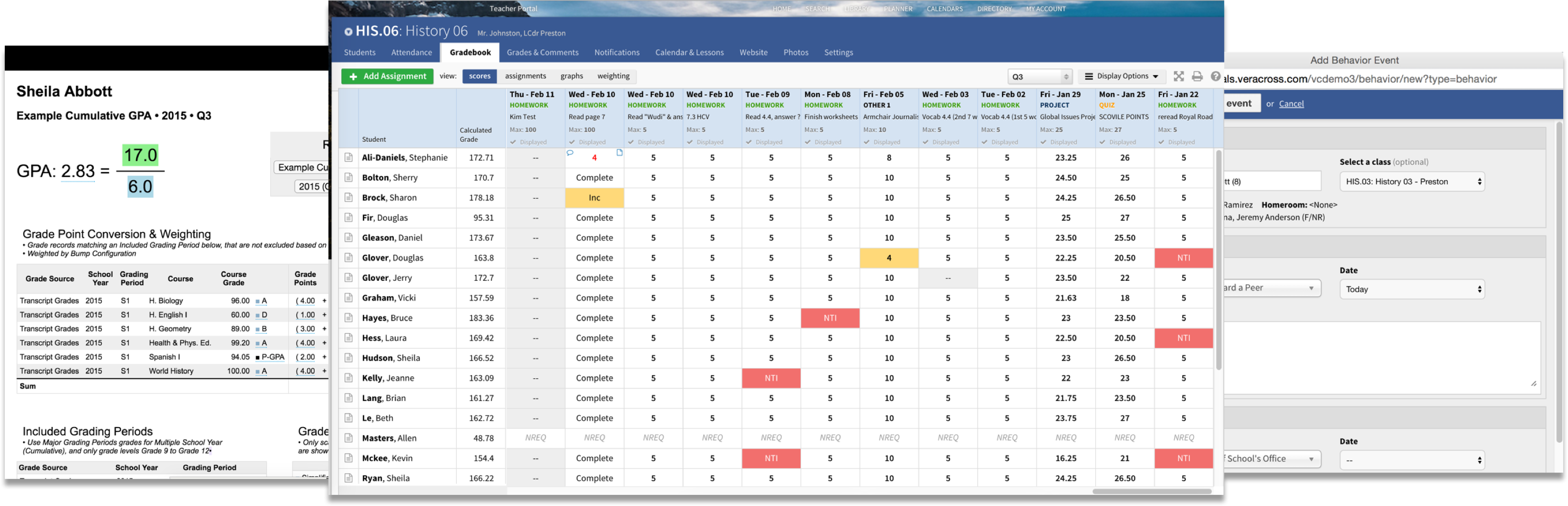Click the behavior event notes text area
The image size is (1568, 506).
[1382, 358]
